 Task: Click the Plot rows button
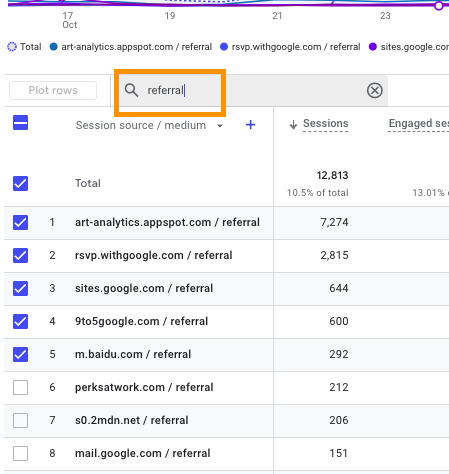[53, 90]
